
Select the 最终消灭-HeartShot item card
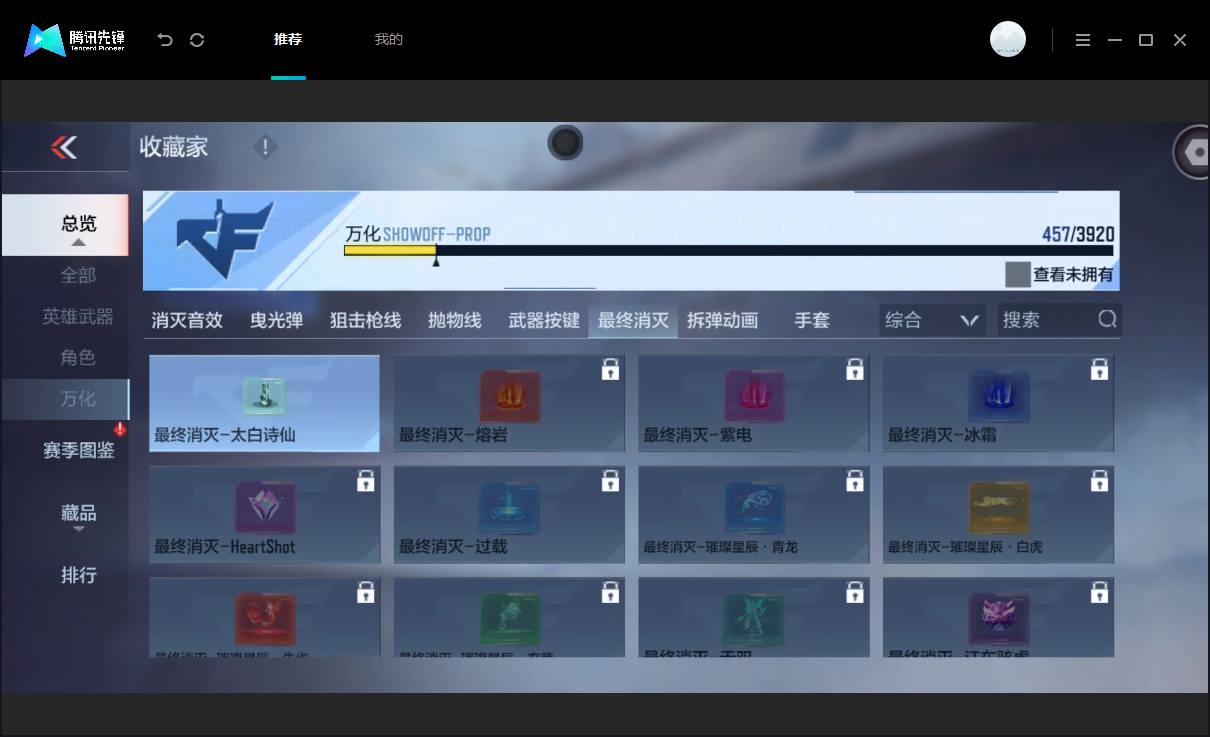(x=264, y=515)
